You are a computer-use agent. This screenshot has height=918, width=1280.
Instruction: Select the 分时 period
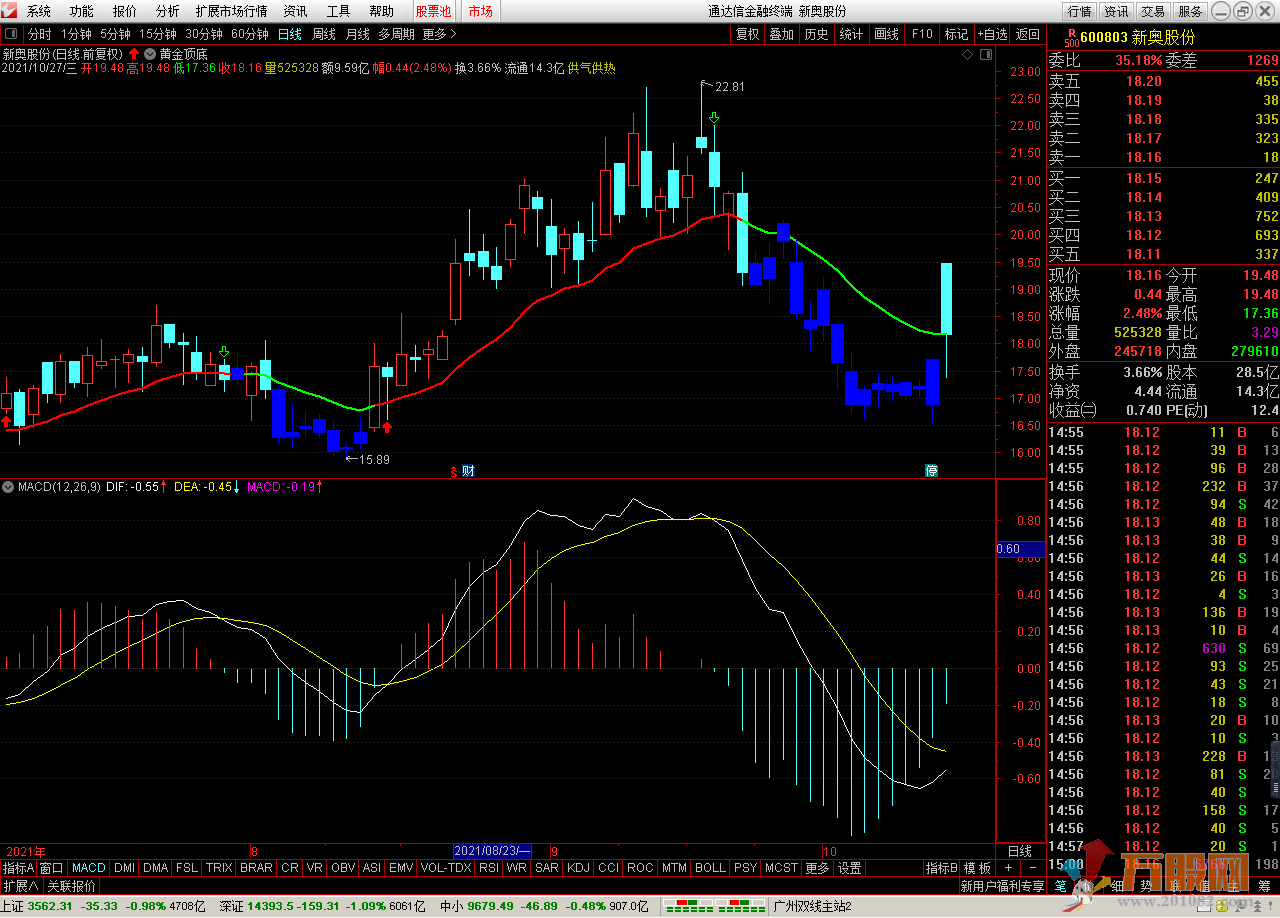39,34
